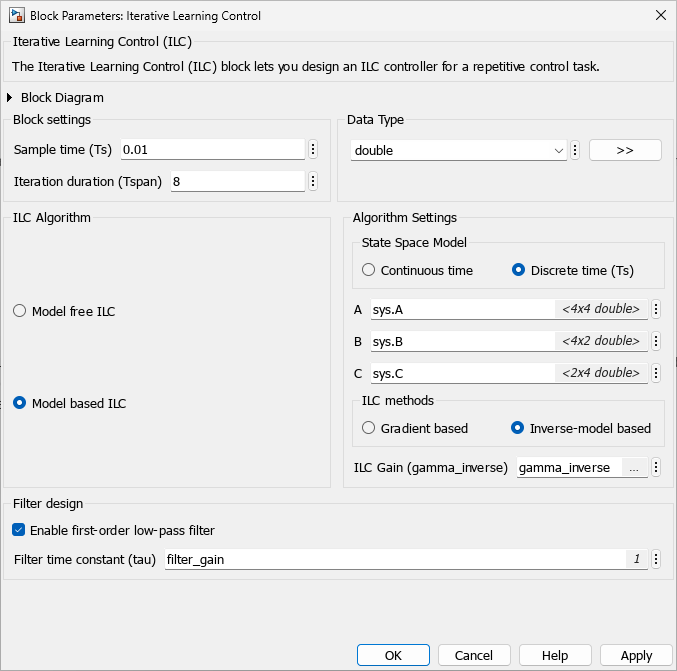Open the Data Type dropdown showing double
Viewport: 677px width, 671px height.
(459, 150)
